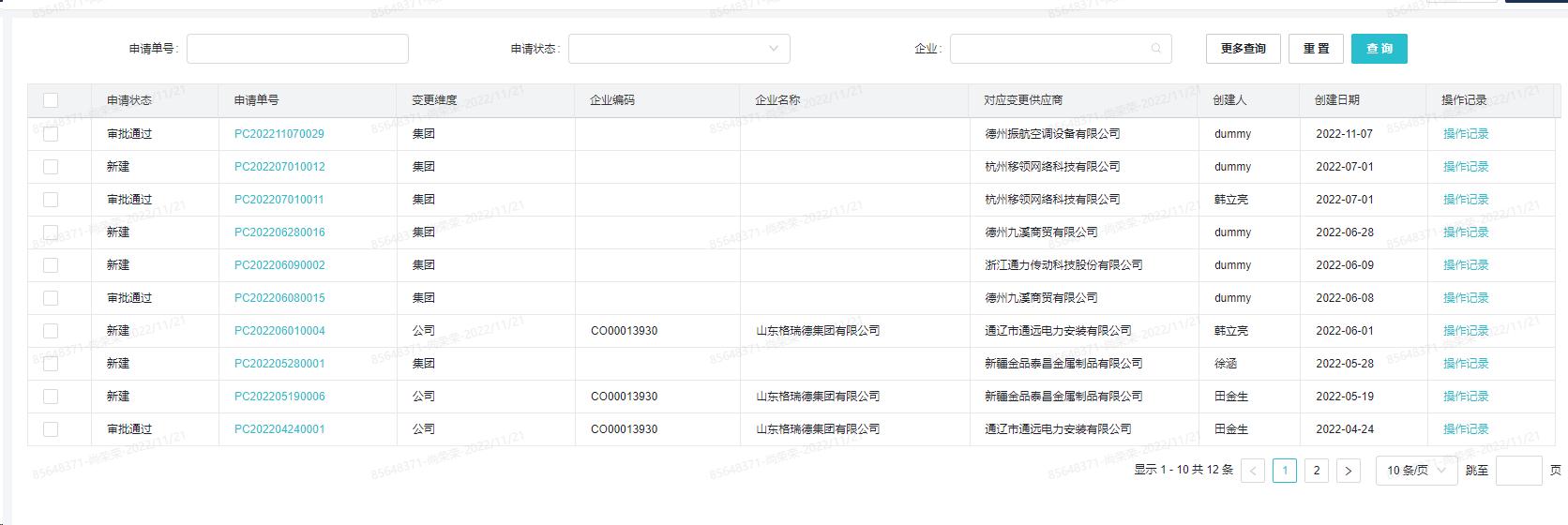Open the 企业 search combo box
This screenshot has height=525, width=1568.
(x=1050, y=49)
